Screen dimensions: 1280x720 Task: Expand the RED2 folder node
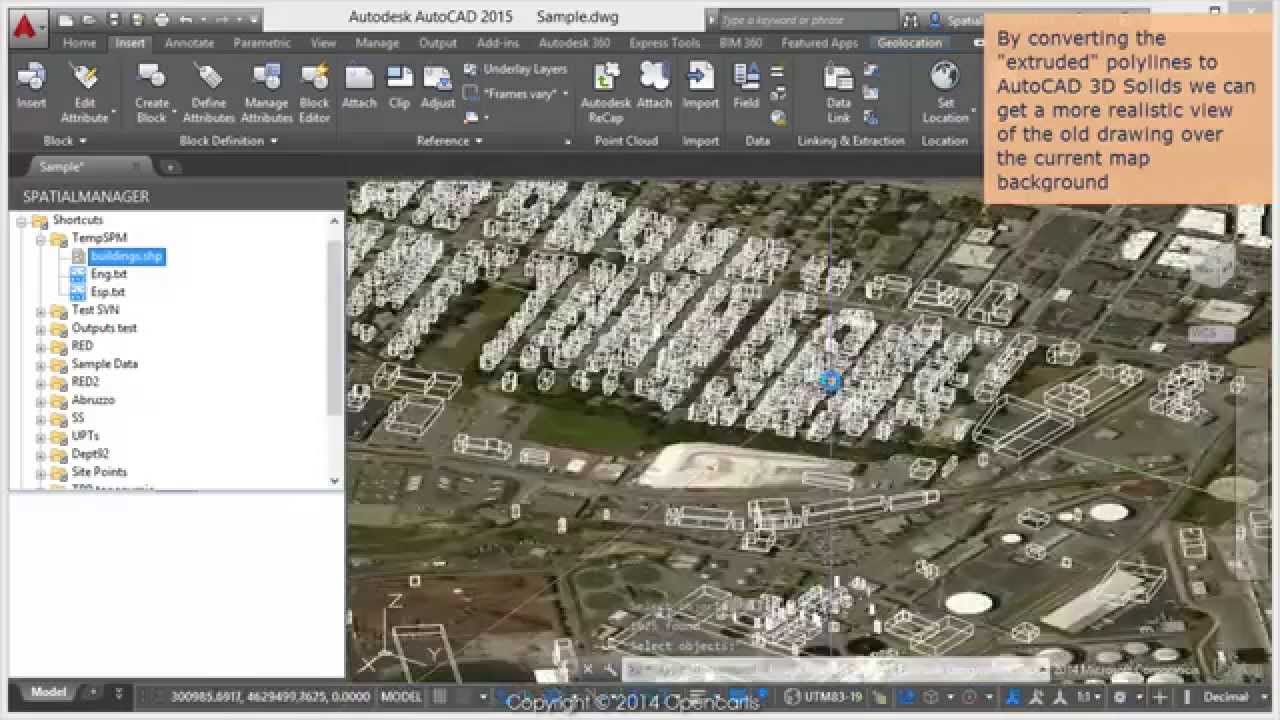click(41, 382)
